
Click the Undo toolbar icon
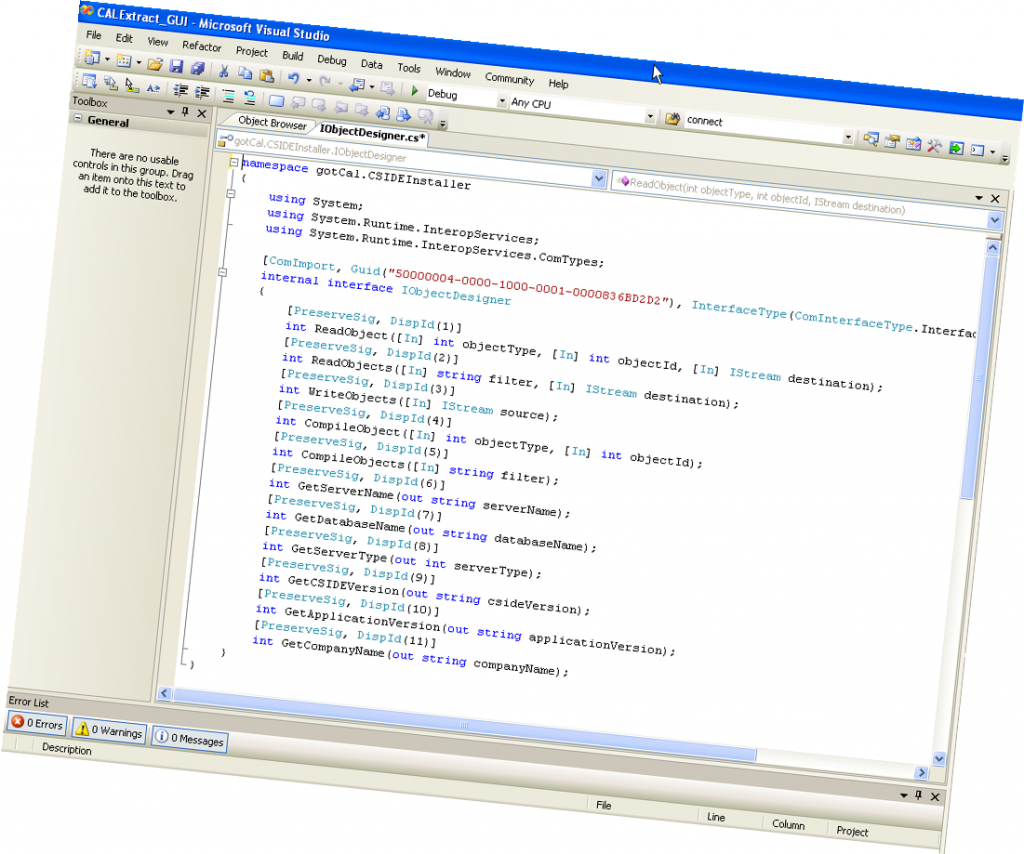[293, 76]
